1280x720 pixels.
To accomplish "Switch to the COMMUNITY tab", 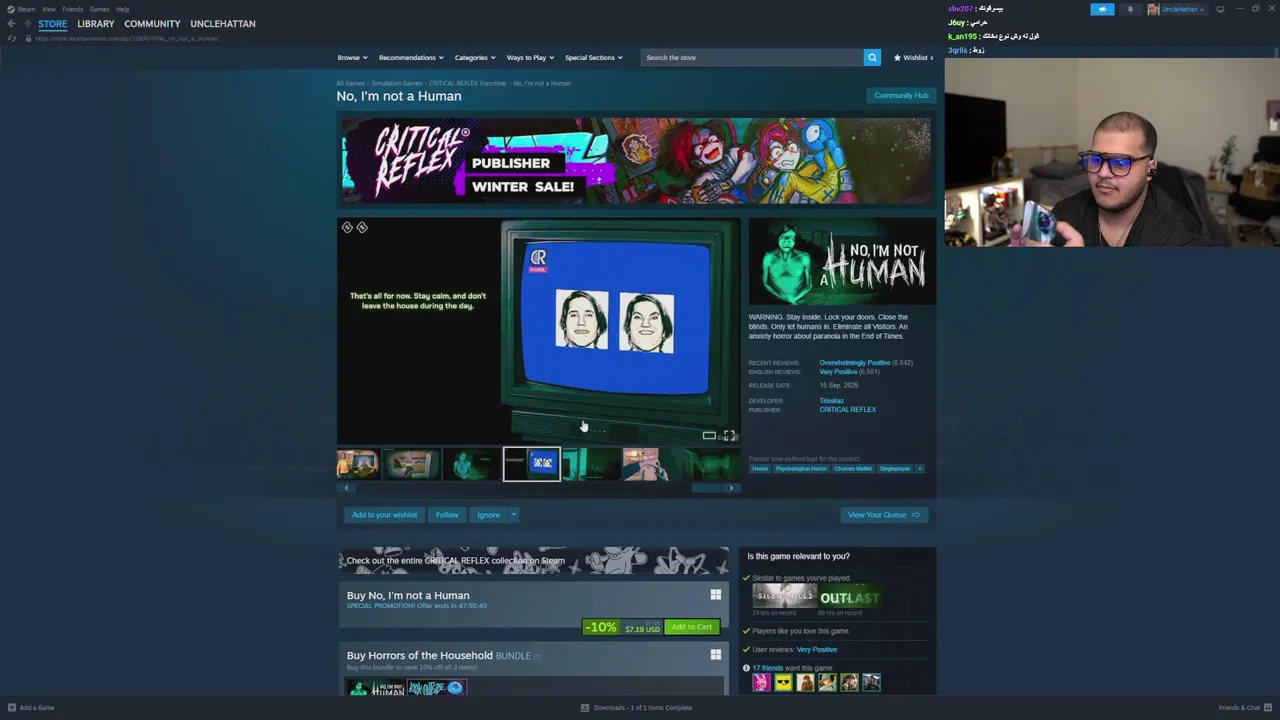I will point(152,24).
